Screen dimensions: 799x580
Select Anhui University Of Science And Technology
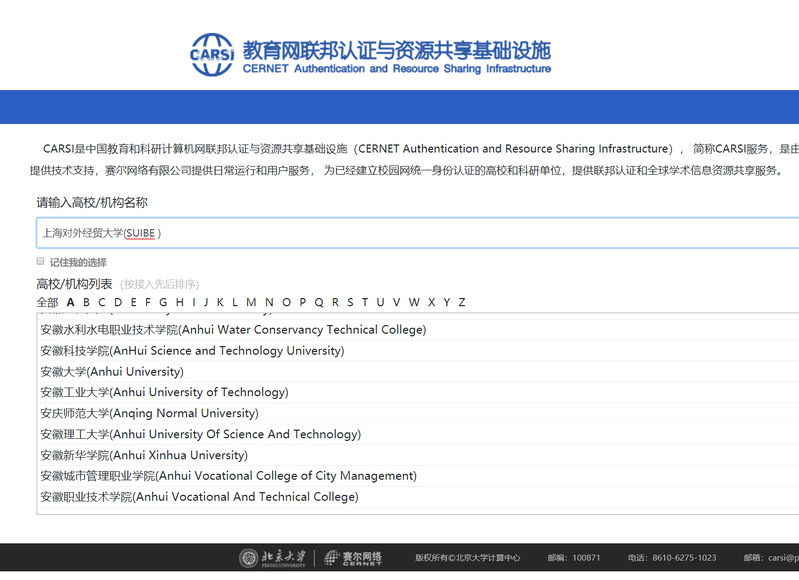coord(419,434)
